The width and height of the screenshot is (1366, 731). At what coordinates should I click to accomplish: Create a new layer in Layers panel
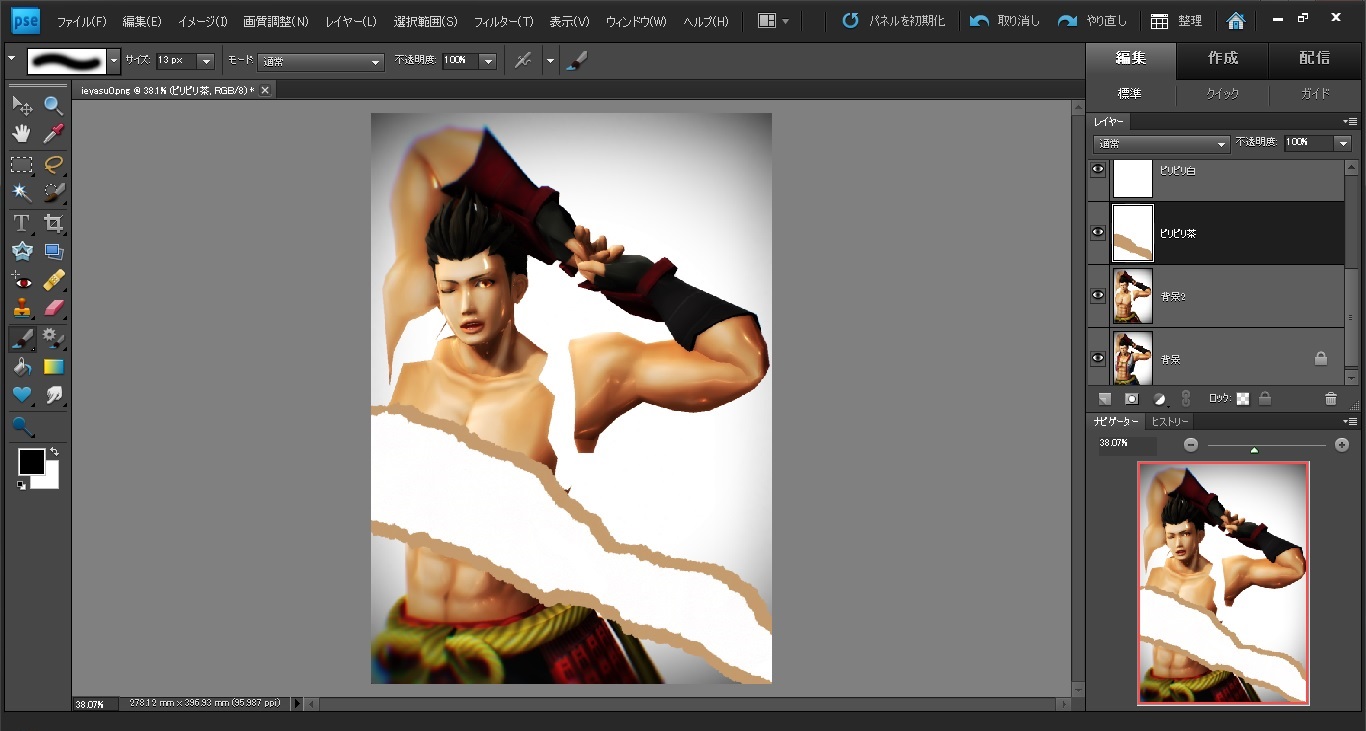1105,398
